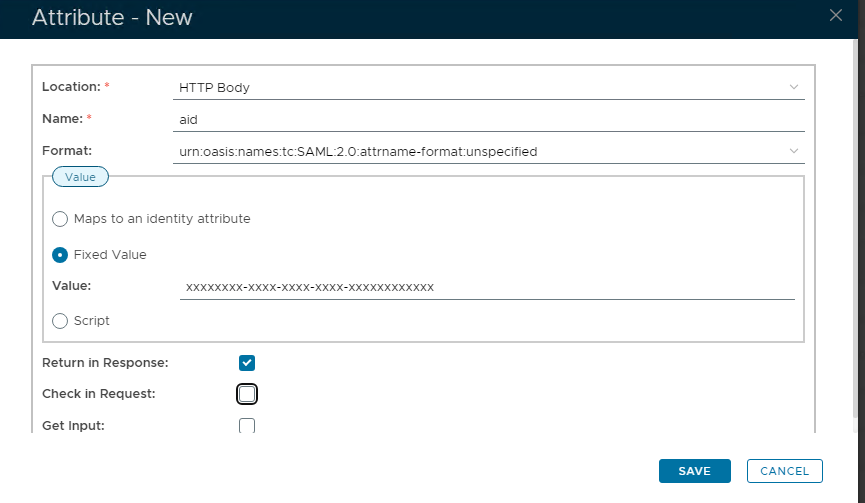Uncheck the Return in Response checkbox
Screen dimensions: 865x503
click(247, 362)
